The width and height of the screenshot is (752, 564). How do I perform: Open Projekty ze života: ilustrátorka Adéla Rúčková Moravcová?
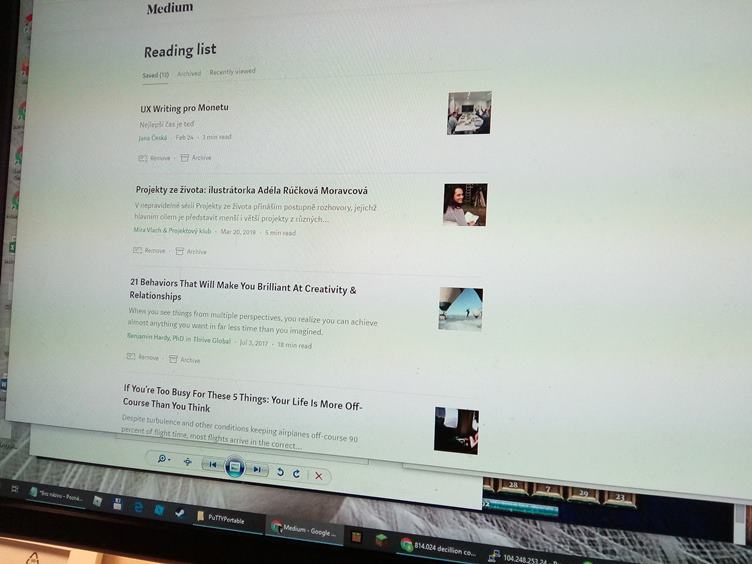(251, 190)
